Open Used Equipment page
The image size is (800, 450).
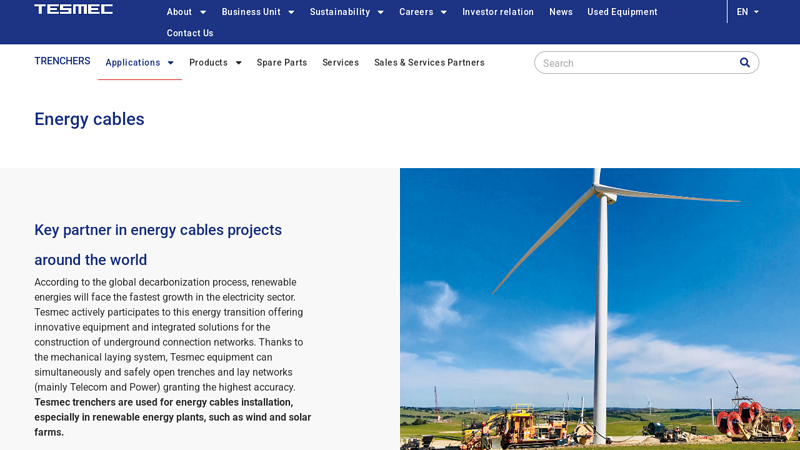pyautogui.click(x=622, y=12)
